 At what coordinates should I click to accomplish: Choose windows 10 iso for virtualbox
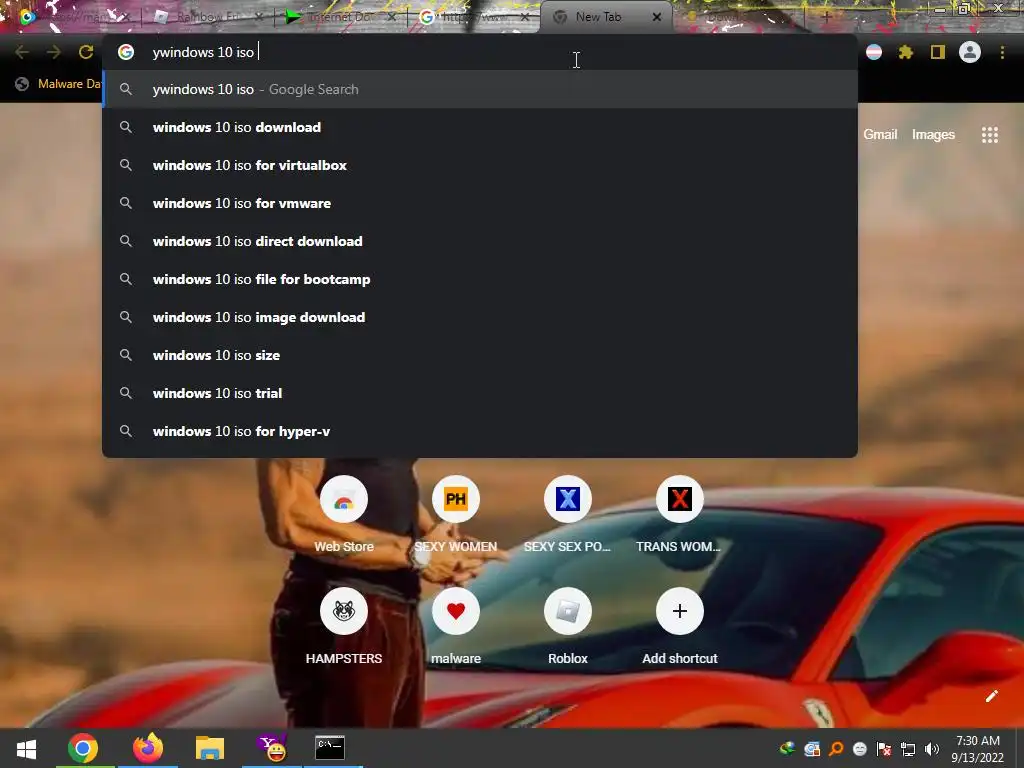[480, 165]
